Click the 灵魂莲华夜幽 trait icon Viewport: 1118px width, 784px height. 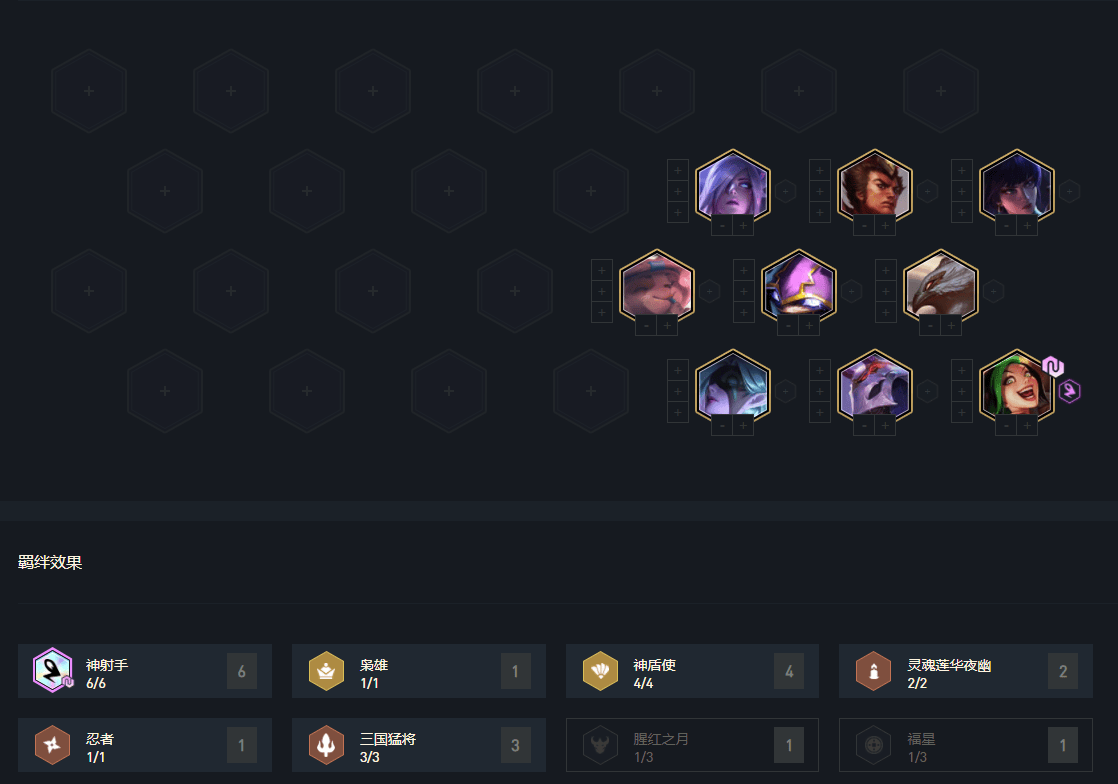pyautogui.click(x=873, y=671)
